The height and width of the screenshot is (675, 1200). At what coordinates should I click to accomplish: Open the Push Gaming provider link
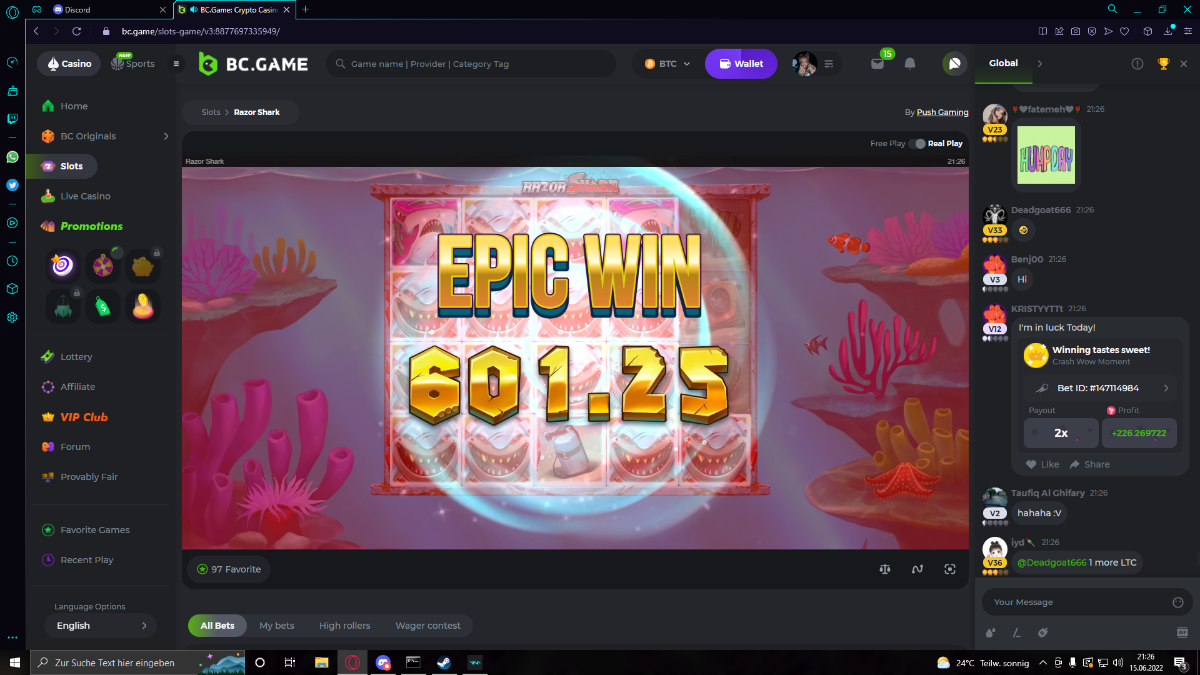(941, 112)
